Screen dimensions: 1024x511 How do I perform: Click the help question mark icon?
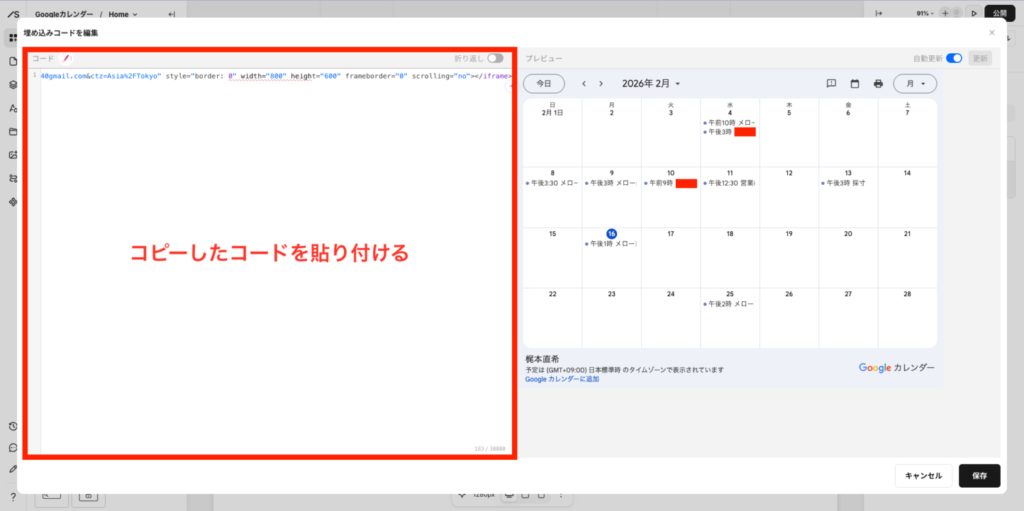tap(12, 497)
